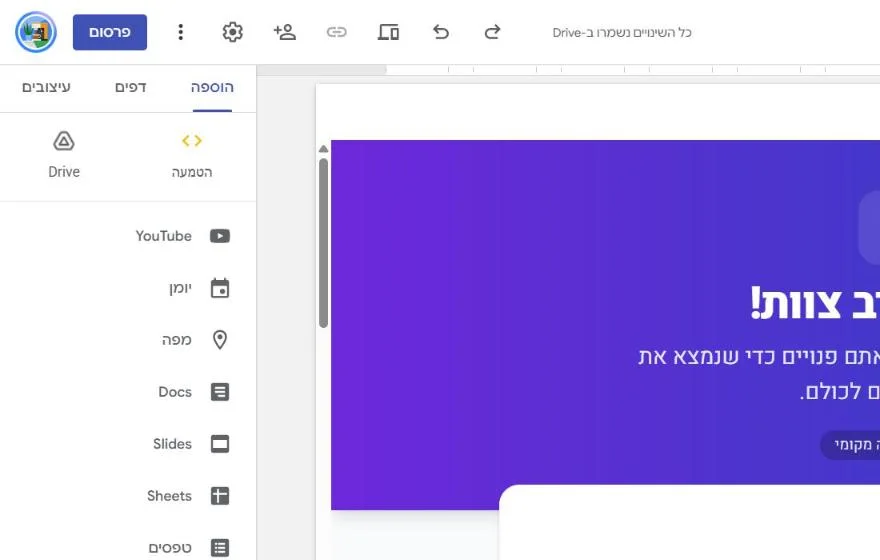880x560 pixels.
Task: Click the מפה map pin icon
Action: tap(220, 339)
